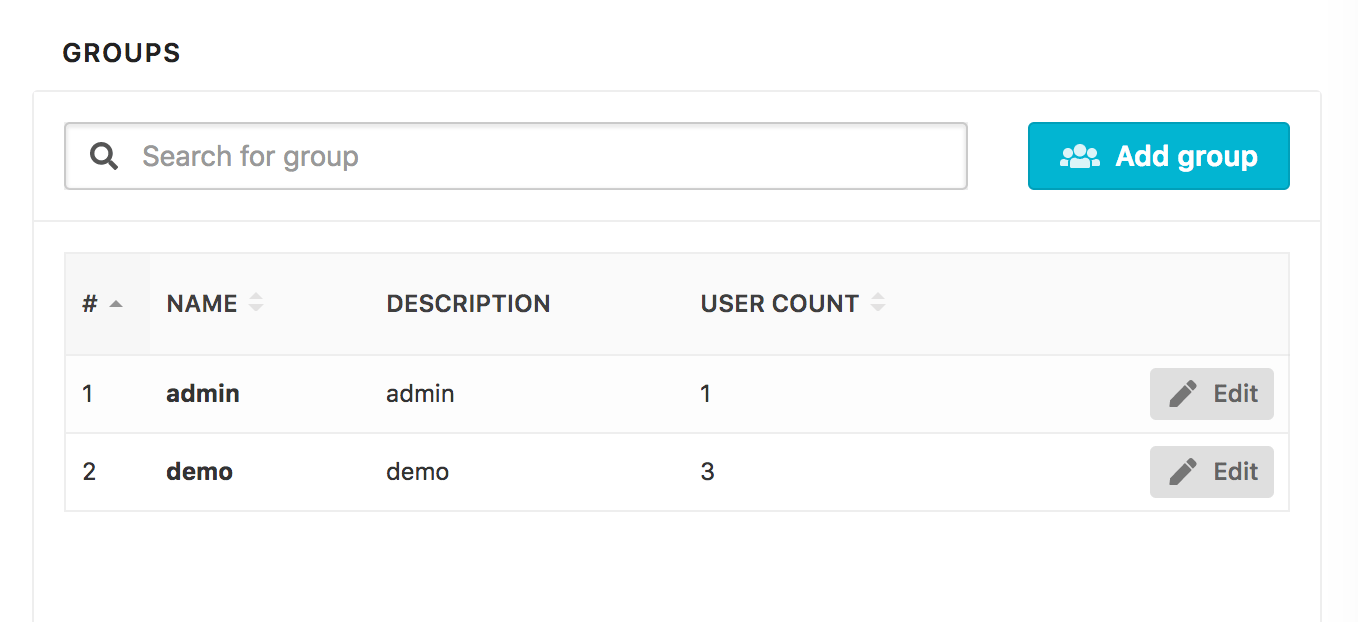Image resolution: width=1358 pixels, height=622 pixels.
Task: Click the Add group button
Action: (x=1158, y=156)
